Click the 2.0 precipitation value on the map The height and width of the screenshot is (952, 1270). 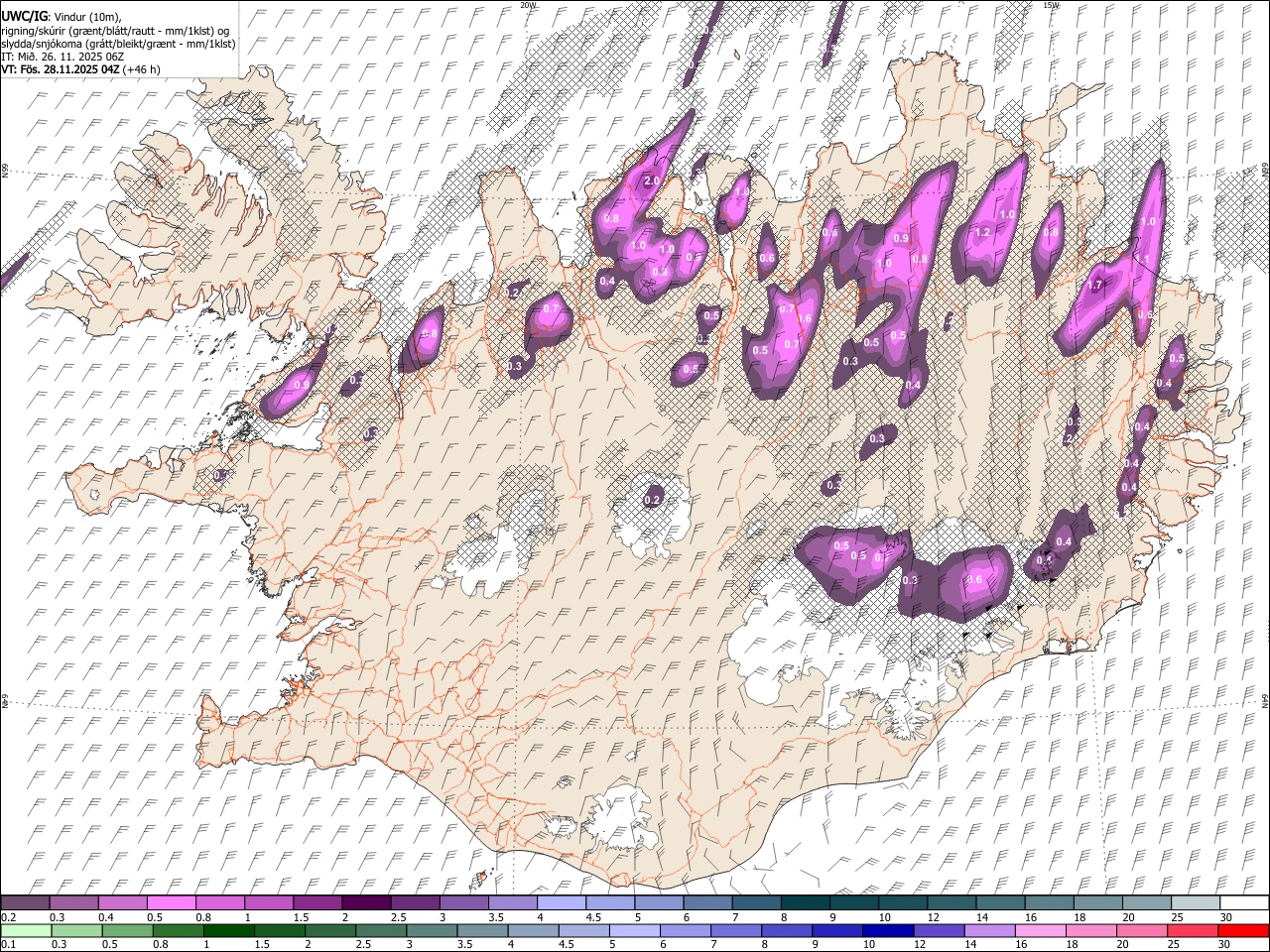coord(652,181)
